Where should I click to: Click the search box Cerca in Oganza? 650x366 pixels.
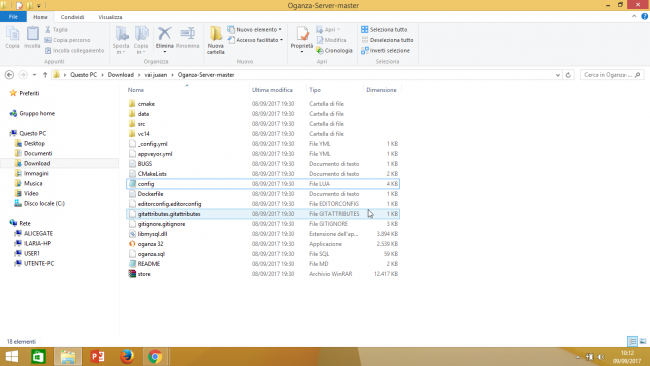pyautogui.click(x=612, y=75)
